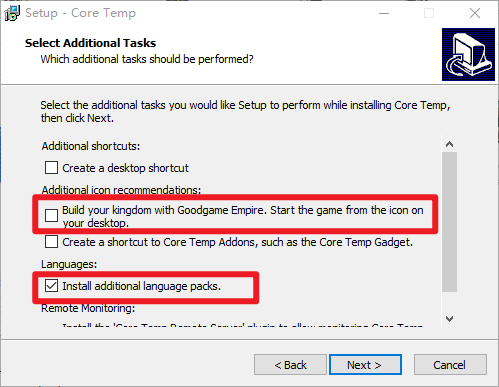The height and width of the screenshot is (387, 499).
Task: Click the Languages section label
Action: click(x=69, y=264)
